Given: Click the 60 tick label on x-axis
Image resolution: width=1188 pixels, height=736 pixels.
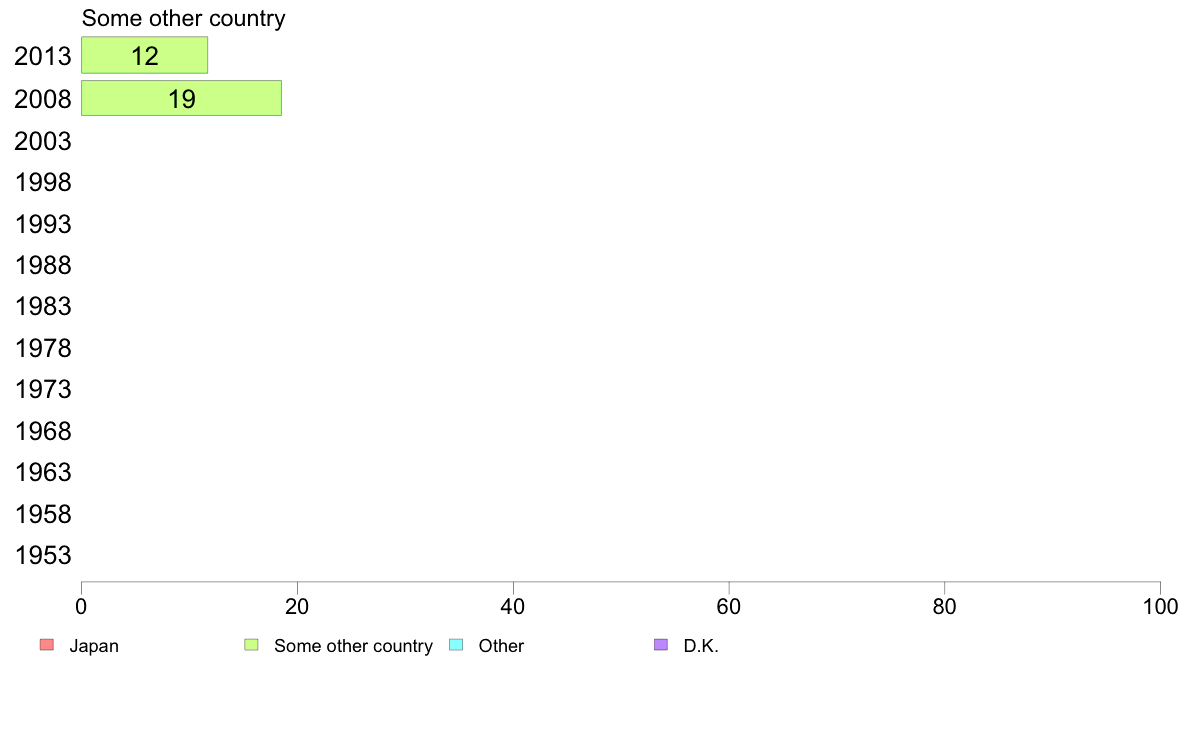Looking at the screenshot, I should click(x=729, y=606).
